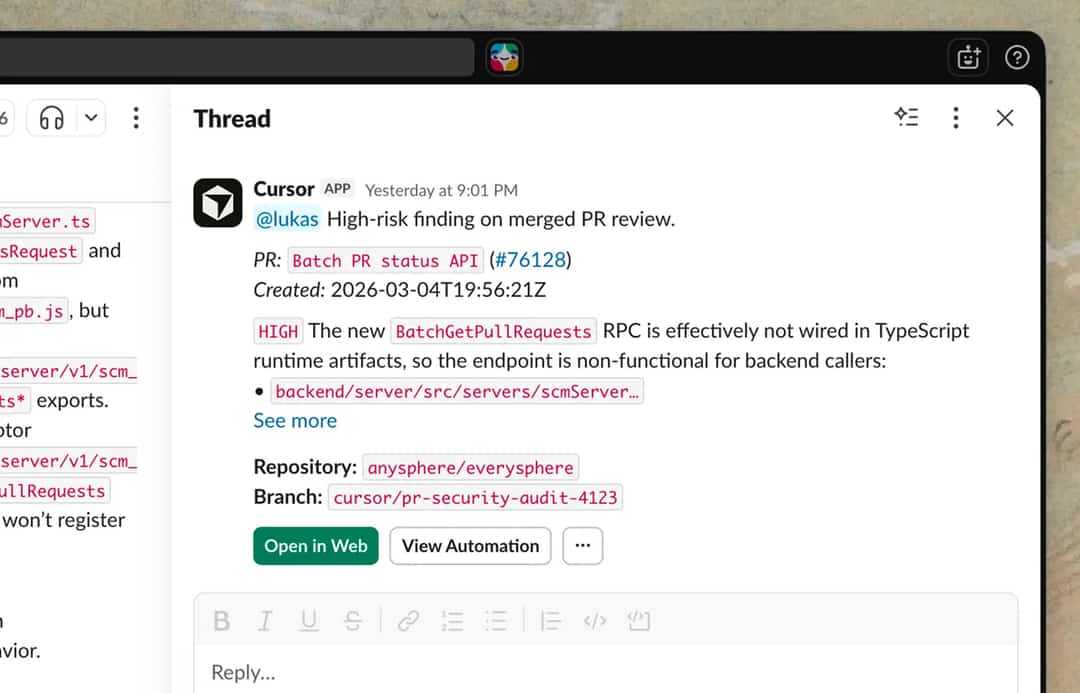
Task: Insert a code block
Action: pos(639,620)
